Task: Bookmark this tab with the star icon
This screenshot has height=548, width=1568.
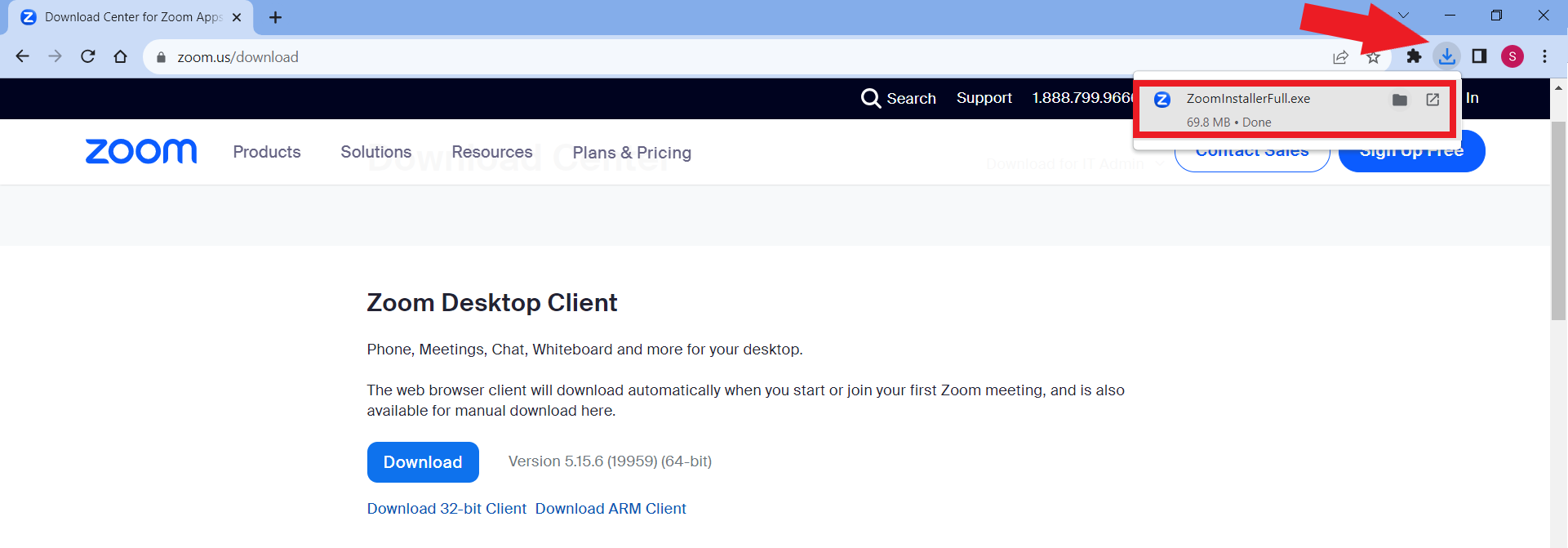Action: click(x=1374, y=56)
